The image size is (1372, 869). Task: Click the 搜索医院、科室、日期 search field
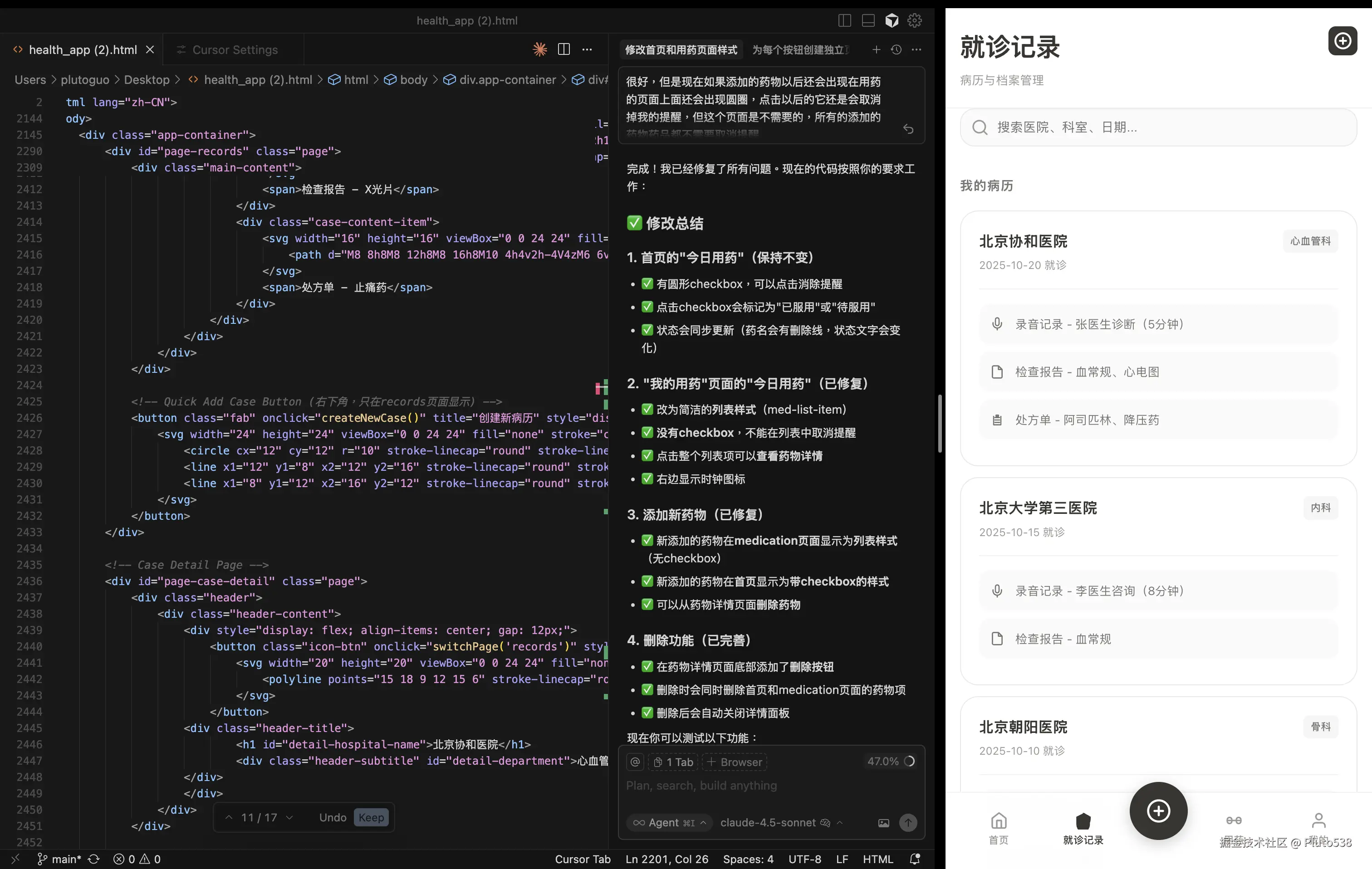coord(1158,127)
